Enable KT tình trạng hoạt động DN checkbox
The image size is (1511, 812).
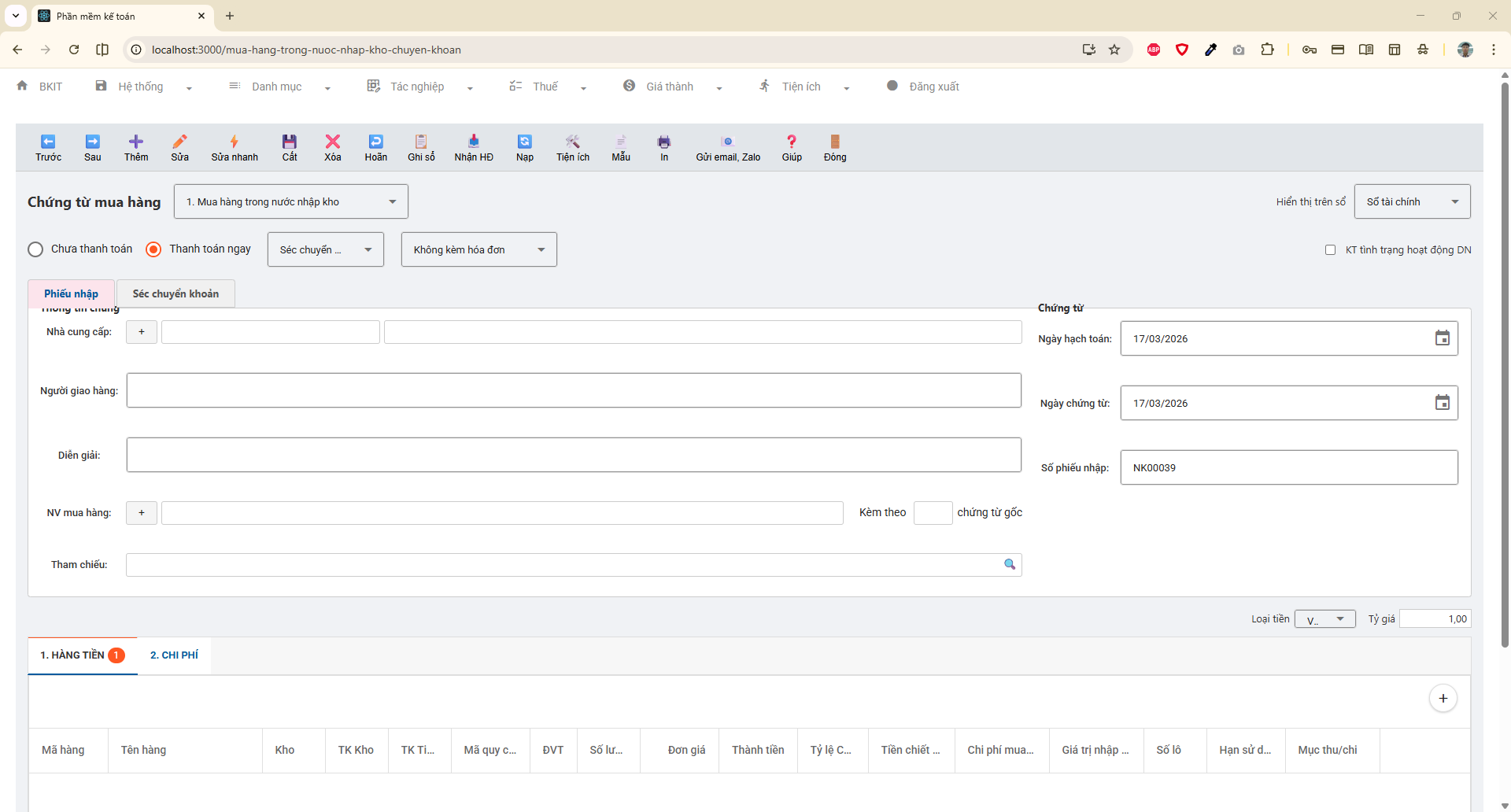[1330, 250]
